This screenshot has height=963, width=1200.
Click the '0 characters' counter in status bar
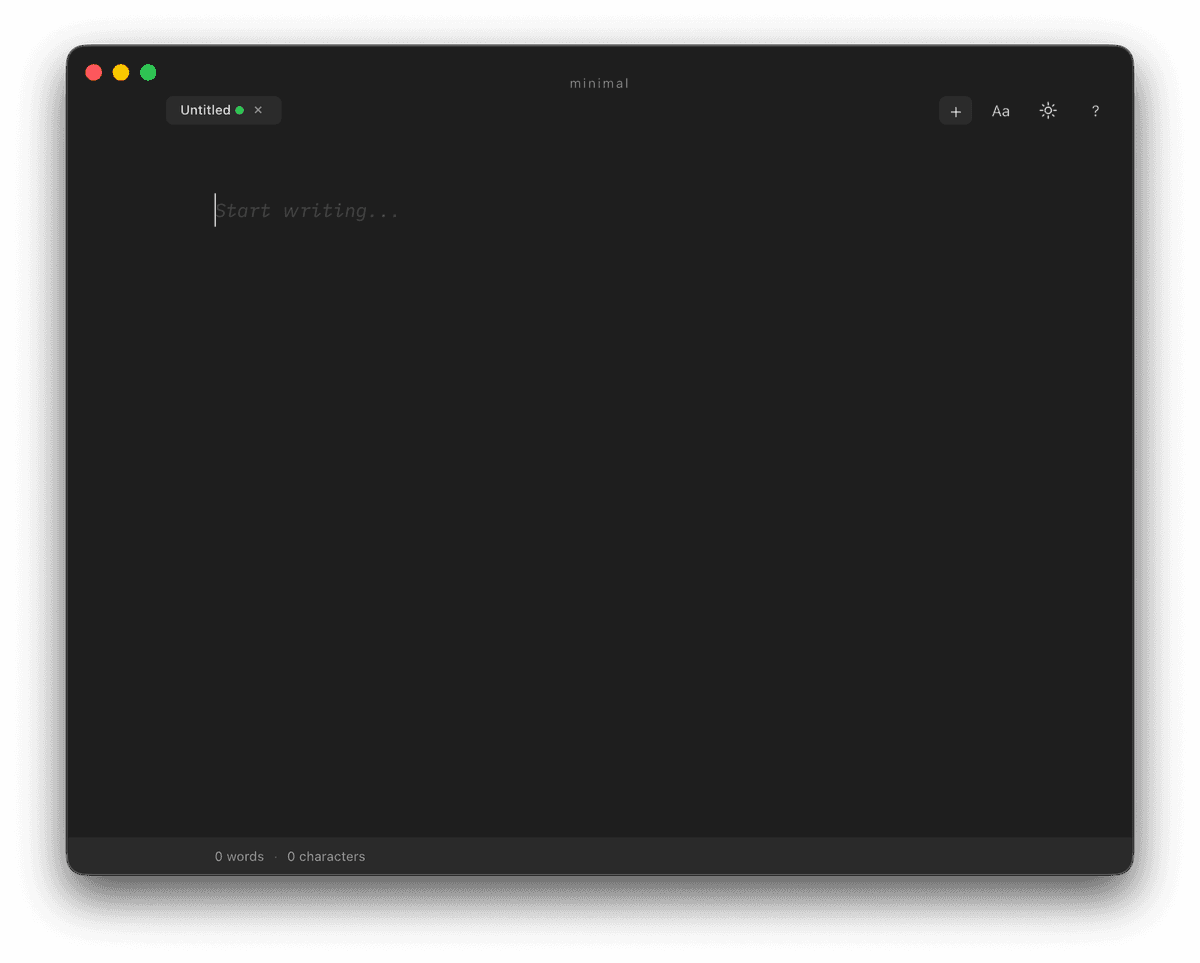tap(326, 856)
